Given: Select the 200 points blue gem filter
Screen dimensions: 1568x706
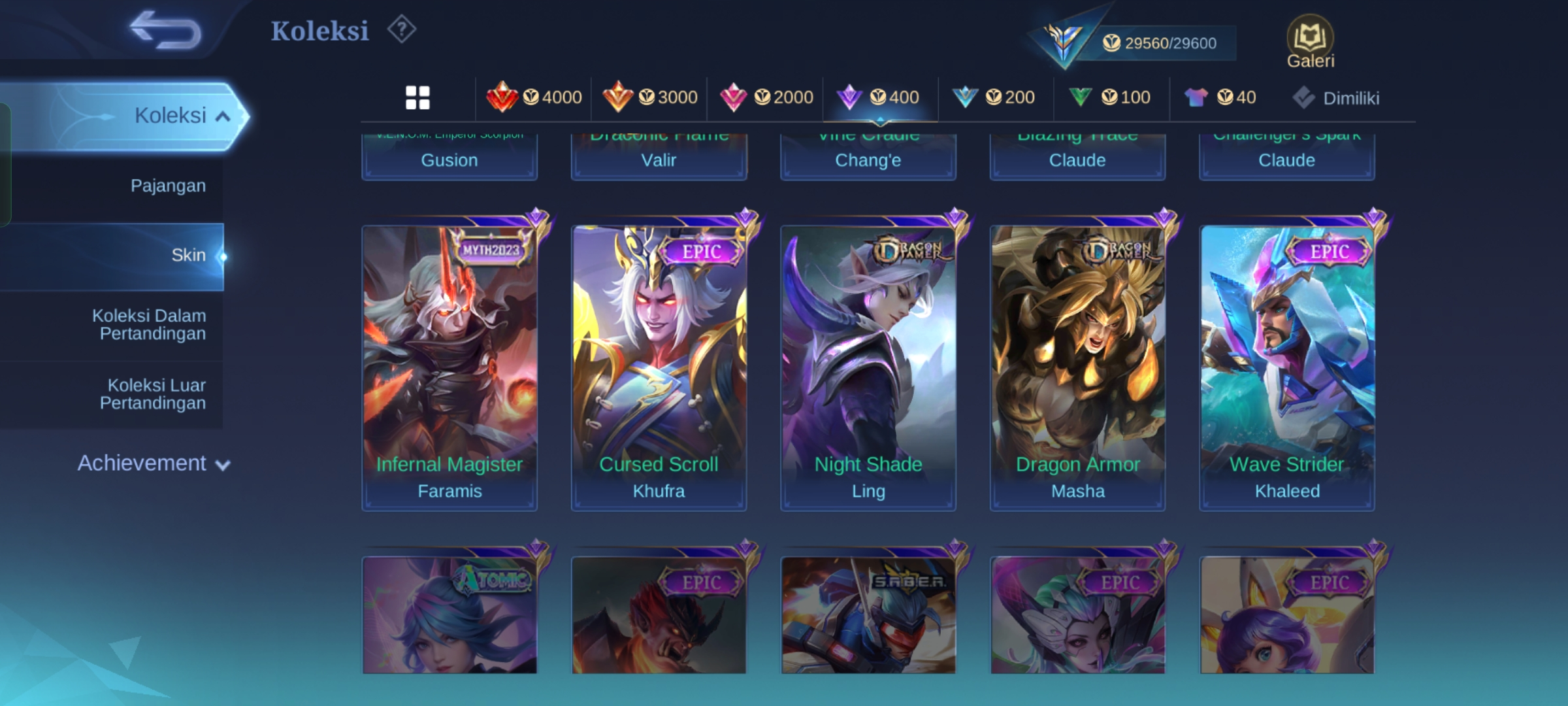Looking at the screenshot, I should (x=994, y=97).
